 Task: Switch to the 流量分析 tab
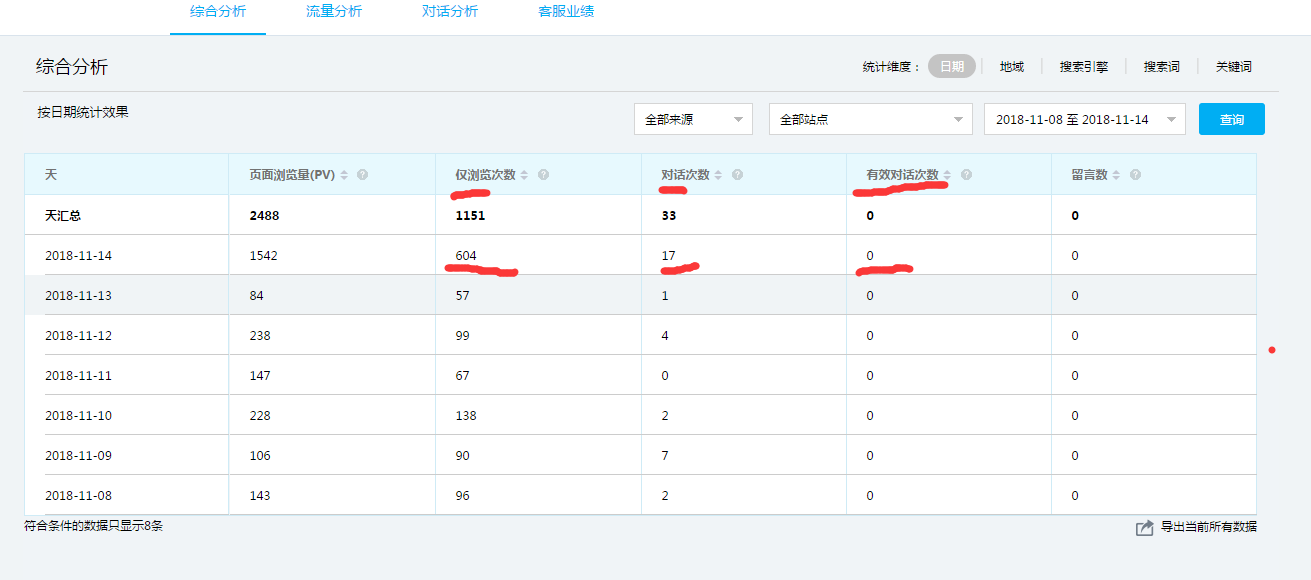[334, 12]
